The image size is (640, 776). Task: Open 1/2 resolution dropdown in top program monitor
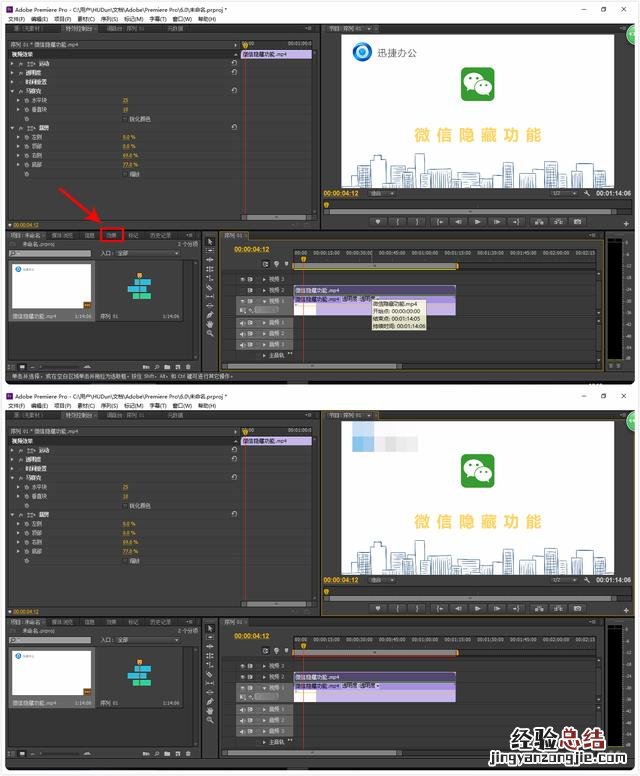coord(564,193)
